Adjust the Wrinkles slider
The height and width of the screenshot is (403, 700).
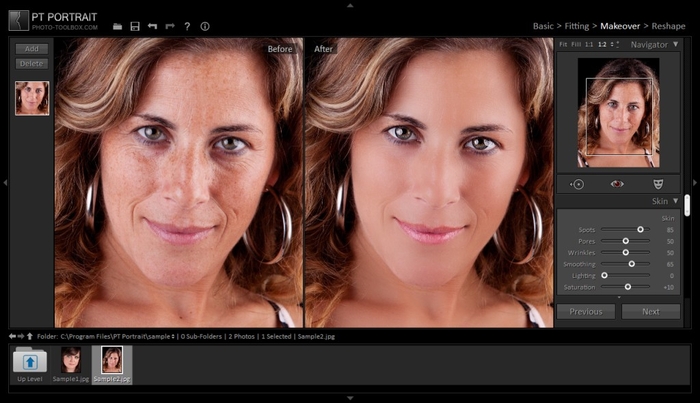coord(625,253)
